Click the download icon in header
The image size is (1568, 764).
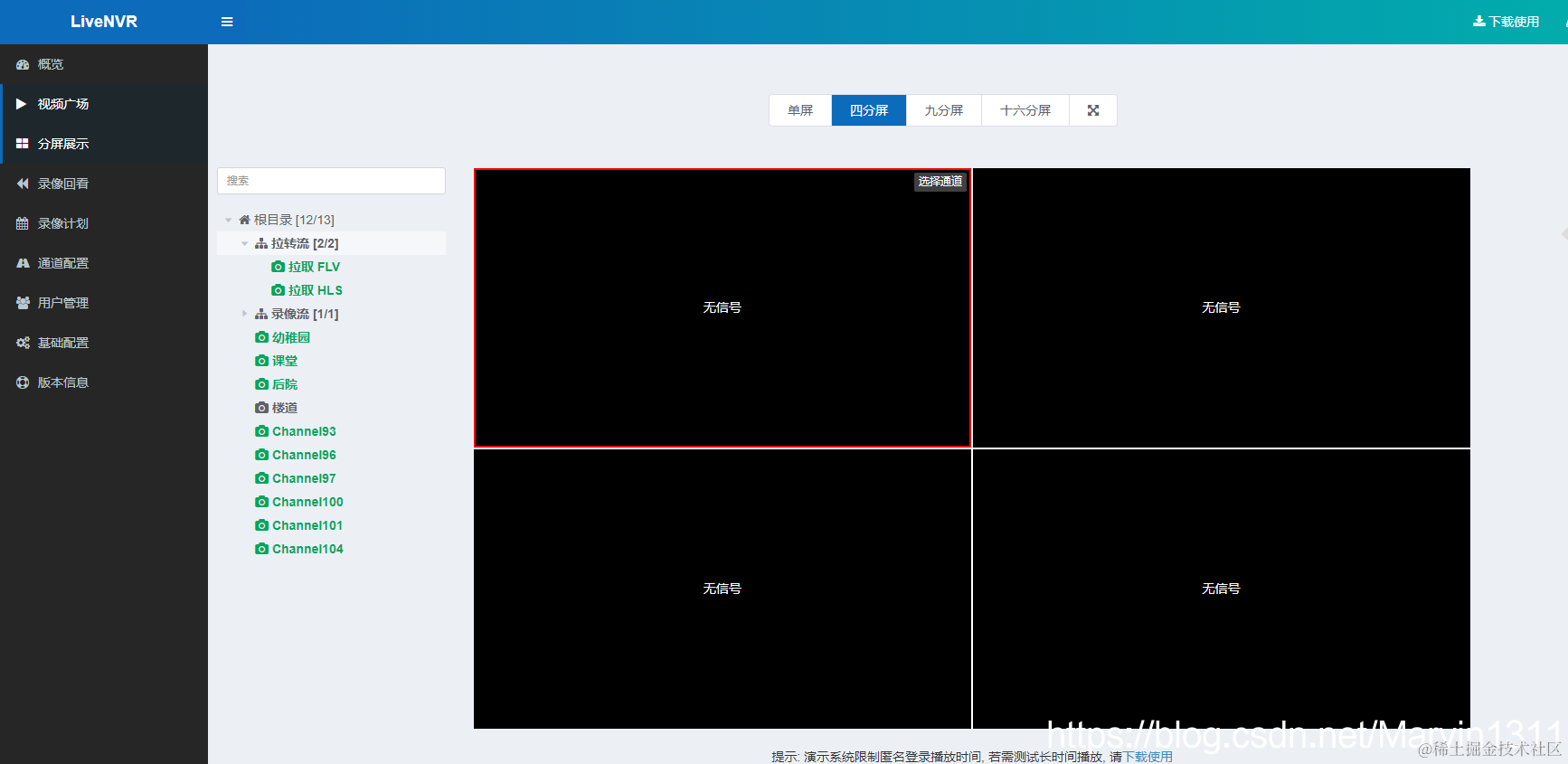1478,21
